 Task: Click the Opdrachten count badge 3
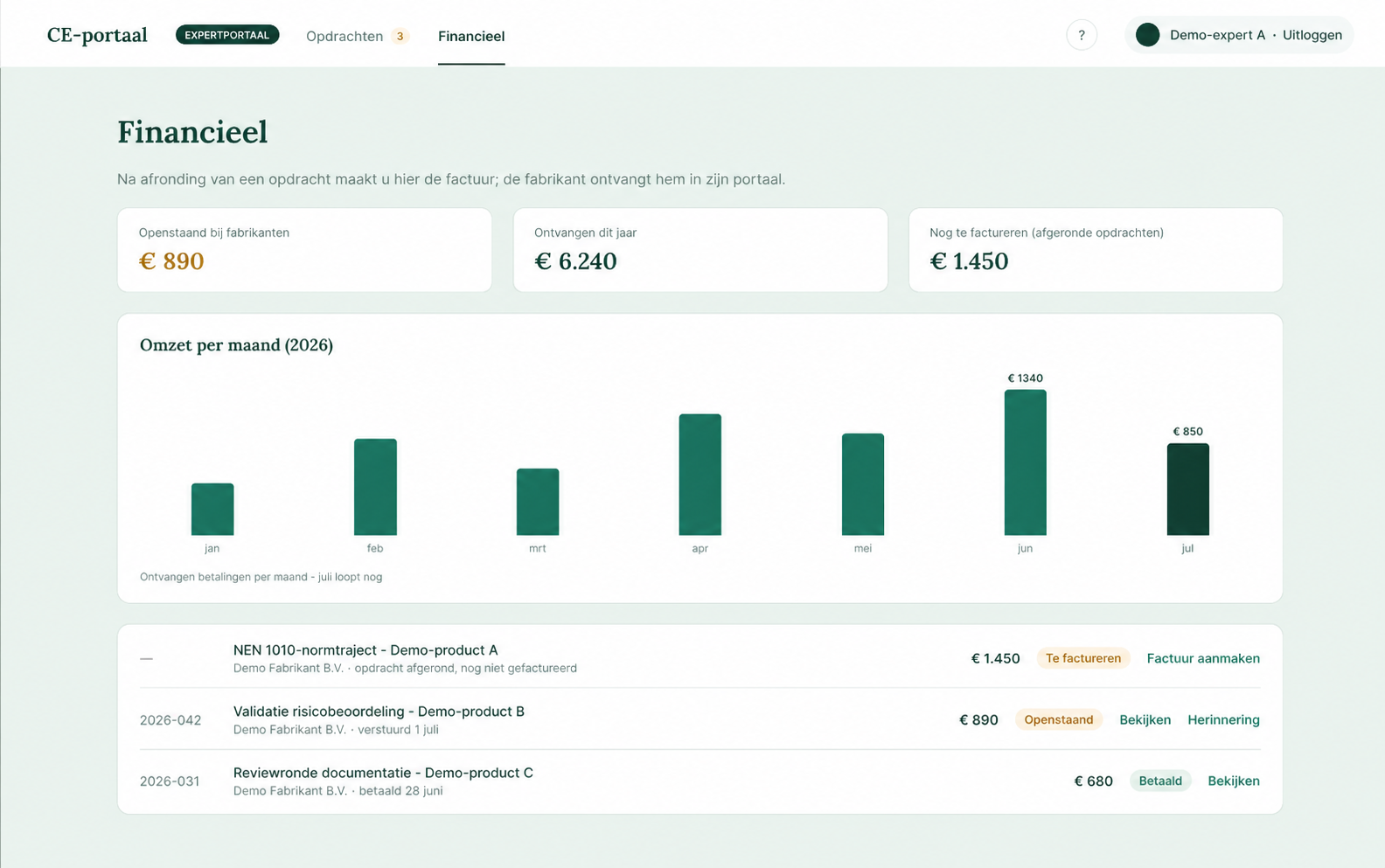pyautogui.click(x=400, y=36)
